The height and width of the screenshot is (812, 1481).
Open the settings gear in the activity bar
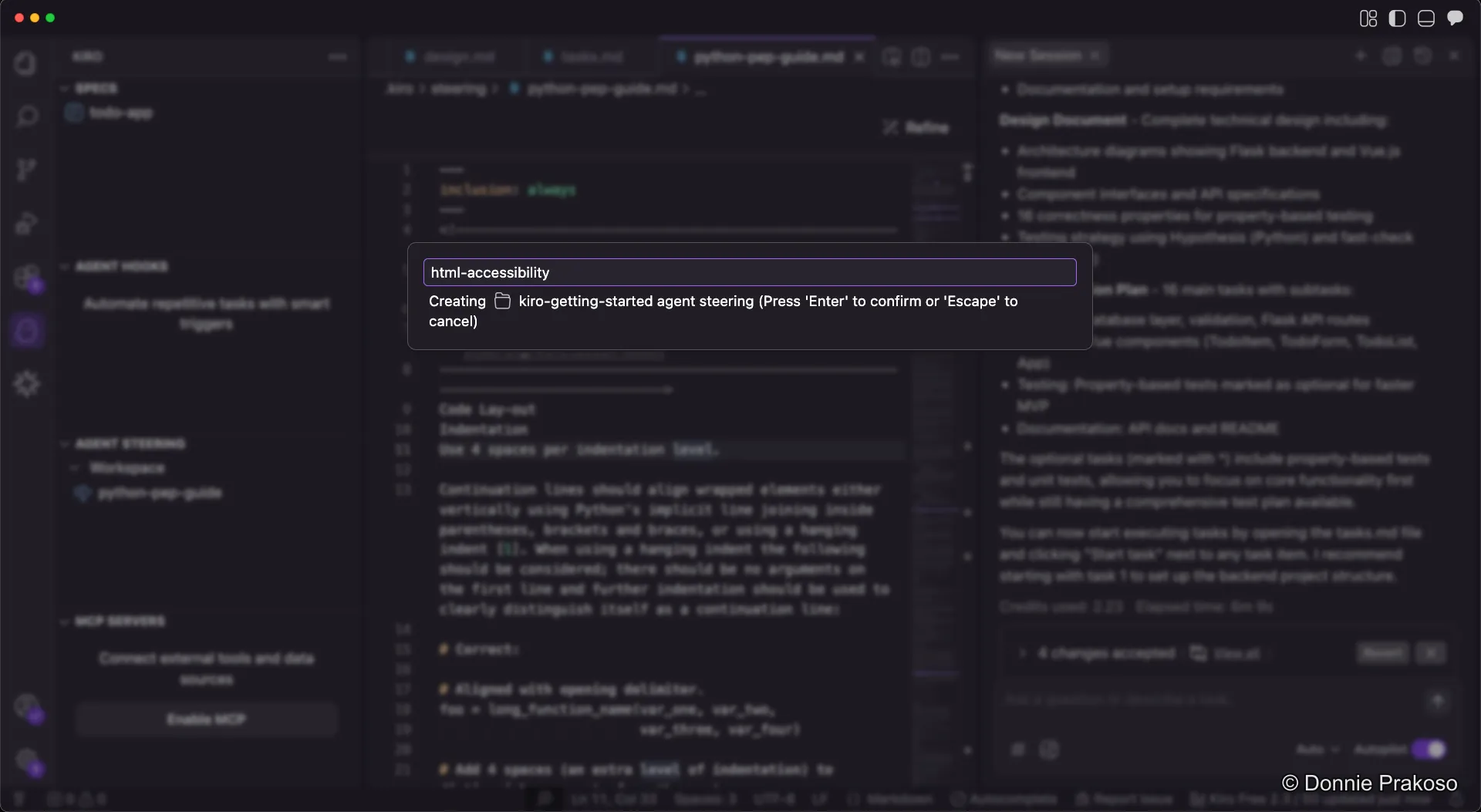(x=27, y=384)
